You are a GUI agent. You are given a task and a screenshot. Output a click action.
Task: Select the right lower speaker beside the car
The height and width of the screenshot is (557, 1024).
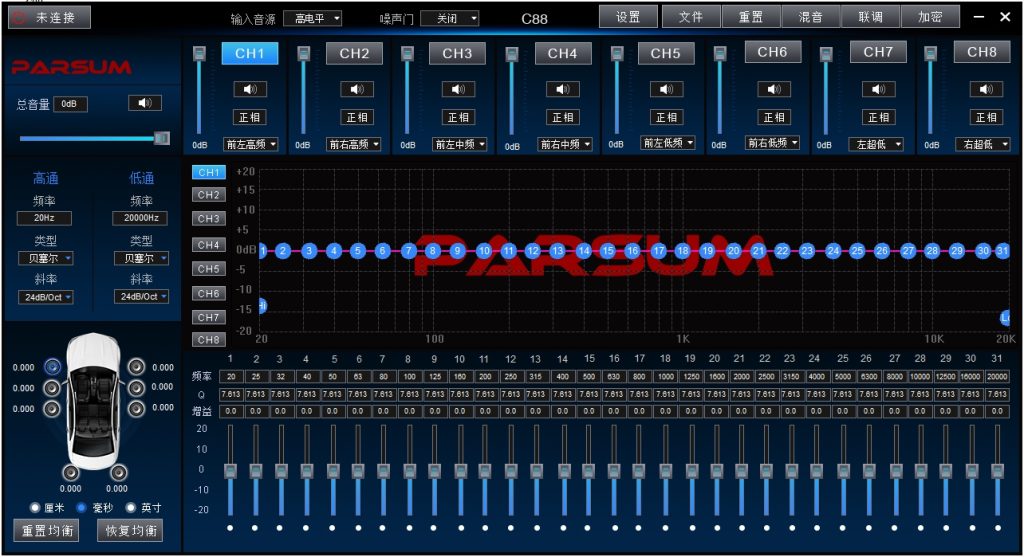click(x=136, y=409)
